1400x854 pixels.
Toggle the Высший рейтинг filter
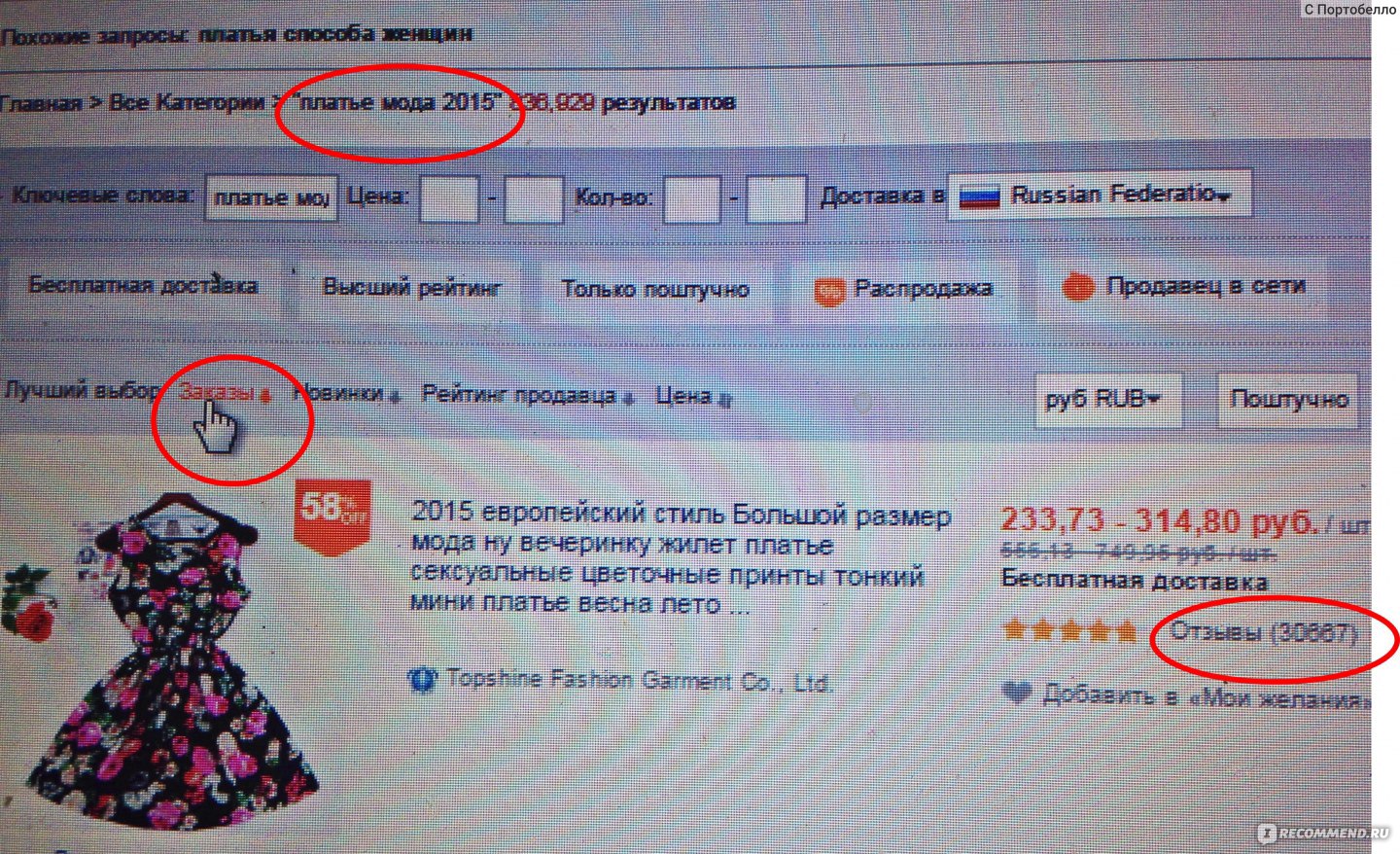pyautogui.click(x=412, y=288)
